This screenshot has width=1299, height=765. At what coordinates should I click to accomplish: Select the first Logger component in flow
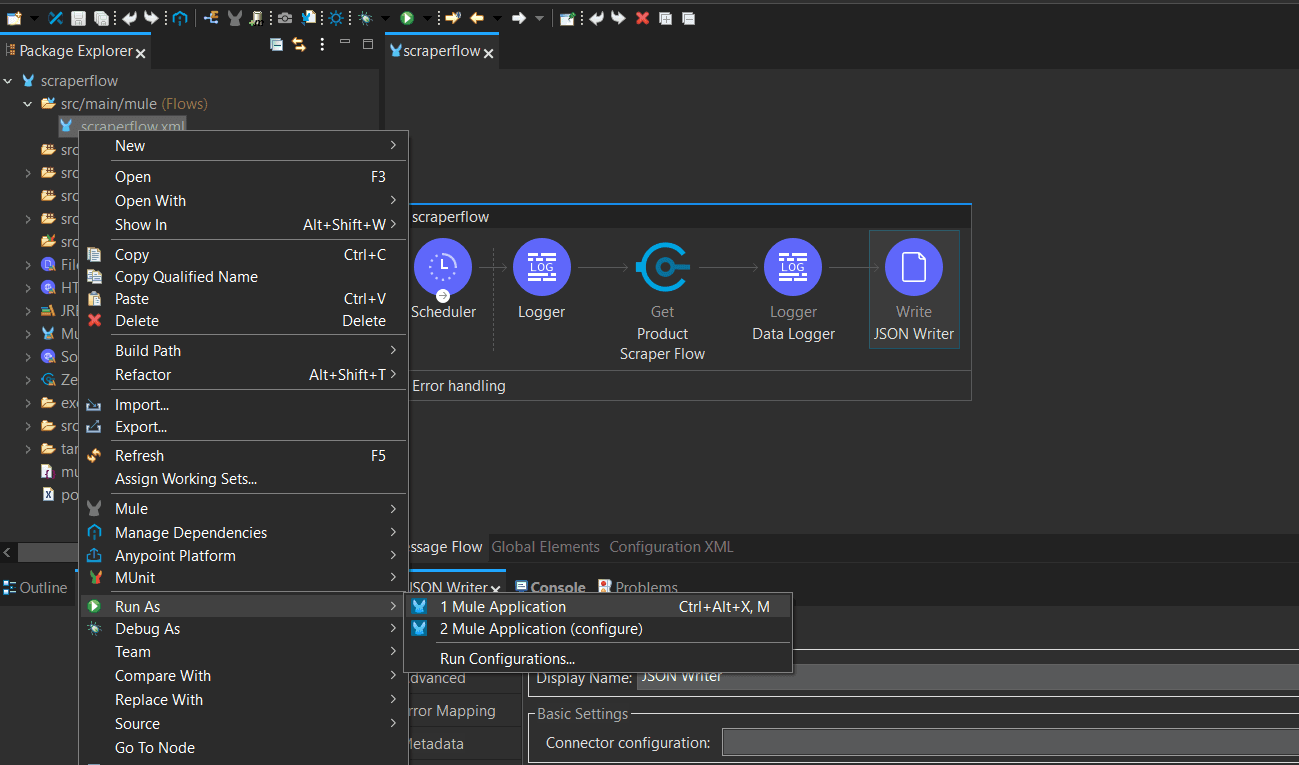click(x=541, y=280)
